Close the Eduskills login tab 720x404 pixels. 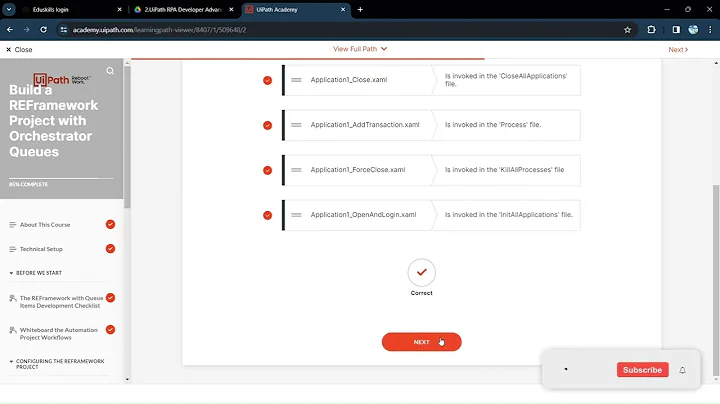(x=119, y=9)
